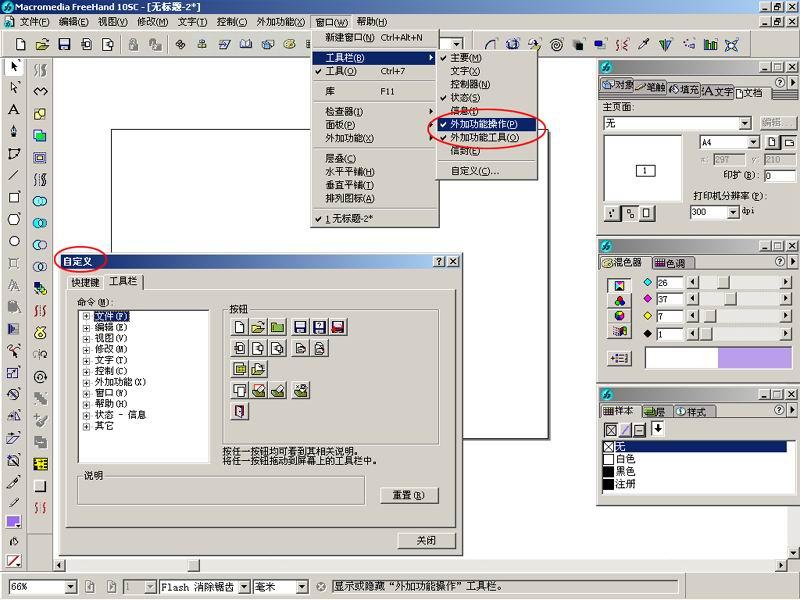Screen dimensions: 800x600
Task: Expand 编辑(E) tree node
Action: point(86,328)
